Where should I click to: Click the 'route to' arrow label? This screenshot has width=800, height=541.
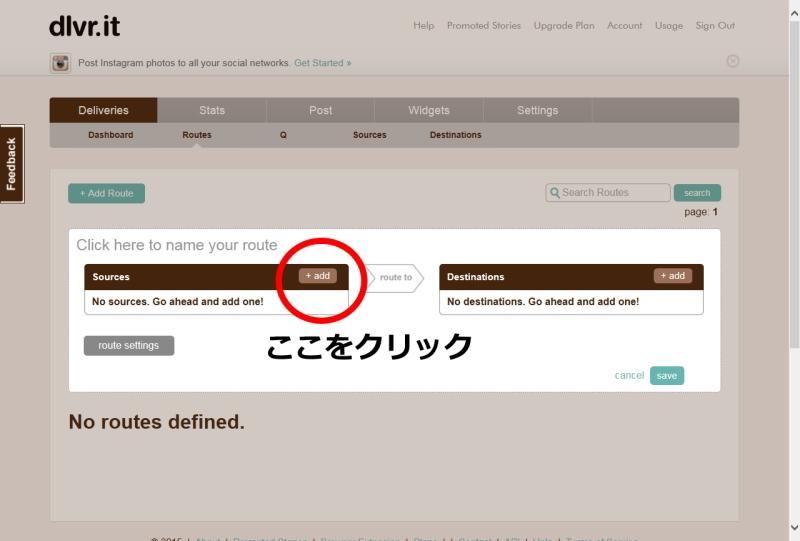tap(395, 278)
